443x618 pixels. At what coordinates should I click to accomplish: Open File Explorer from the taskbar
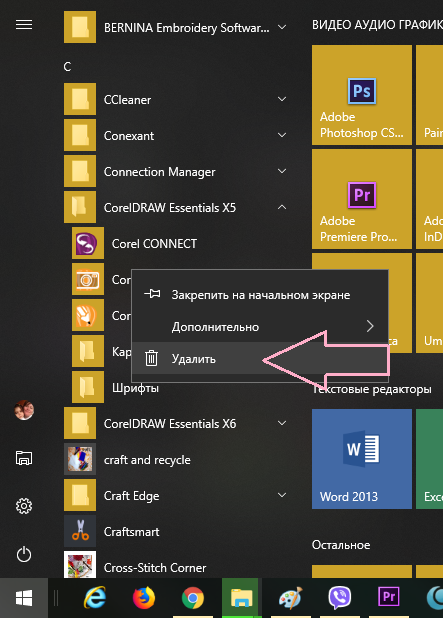(241, 598)
